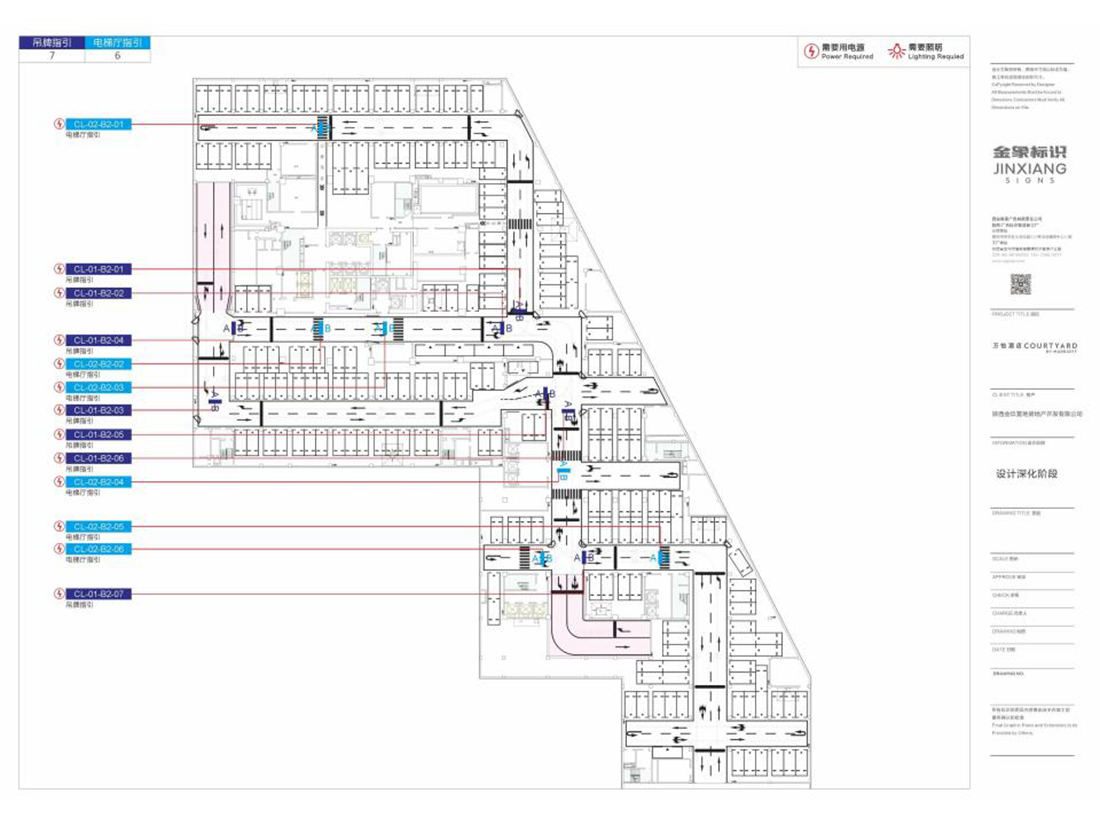
Task: Click the Courtyard by Marriott logo
Action: [1029, 346]
